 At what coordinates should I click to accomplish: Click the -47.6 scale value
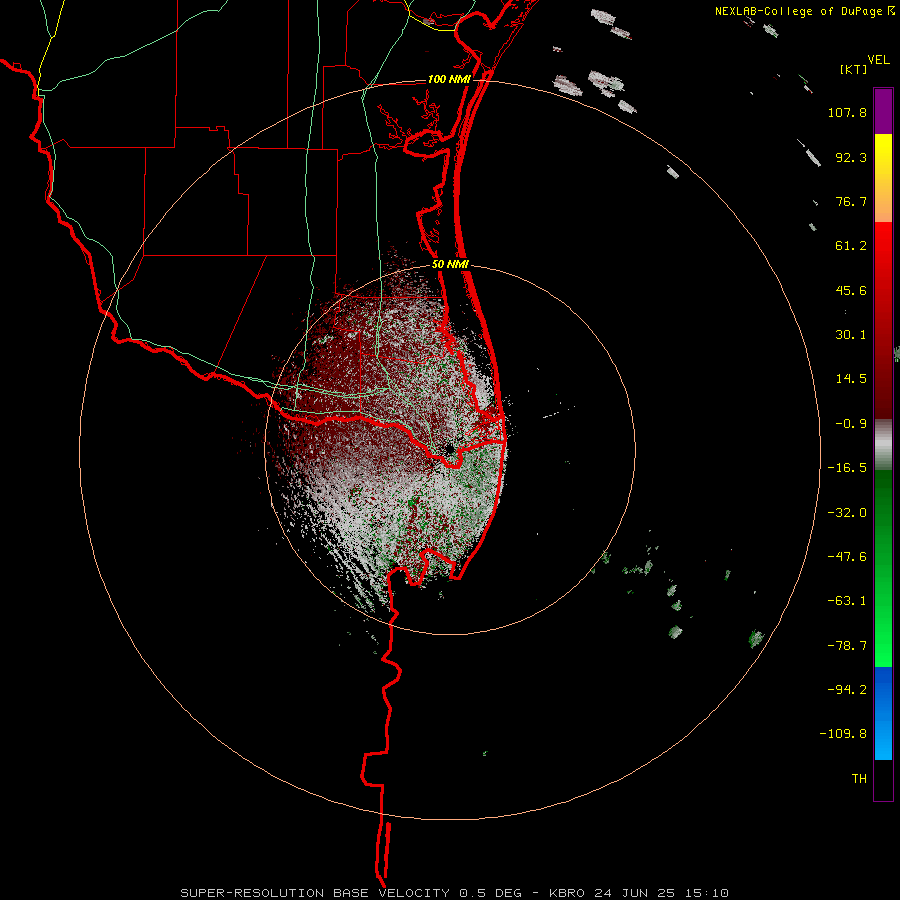pos(847,557)
